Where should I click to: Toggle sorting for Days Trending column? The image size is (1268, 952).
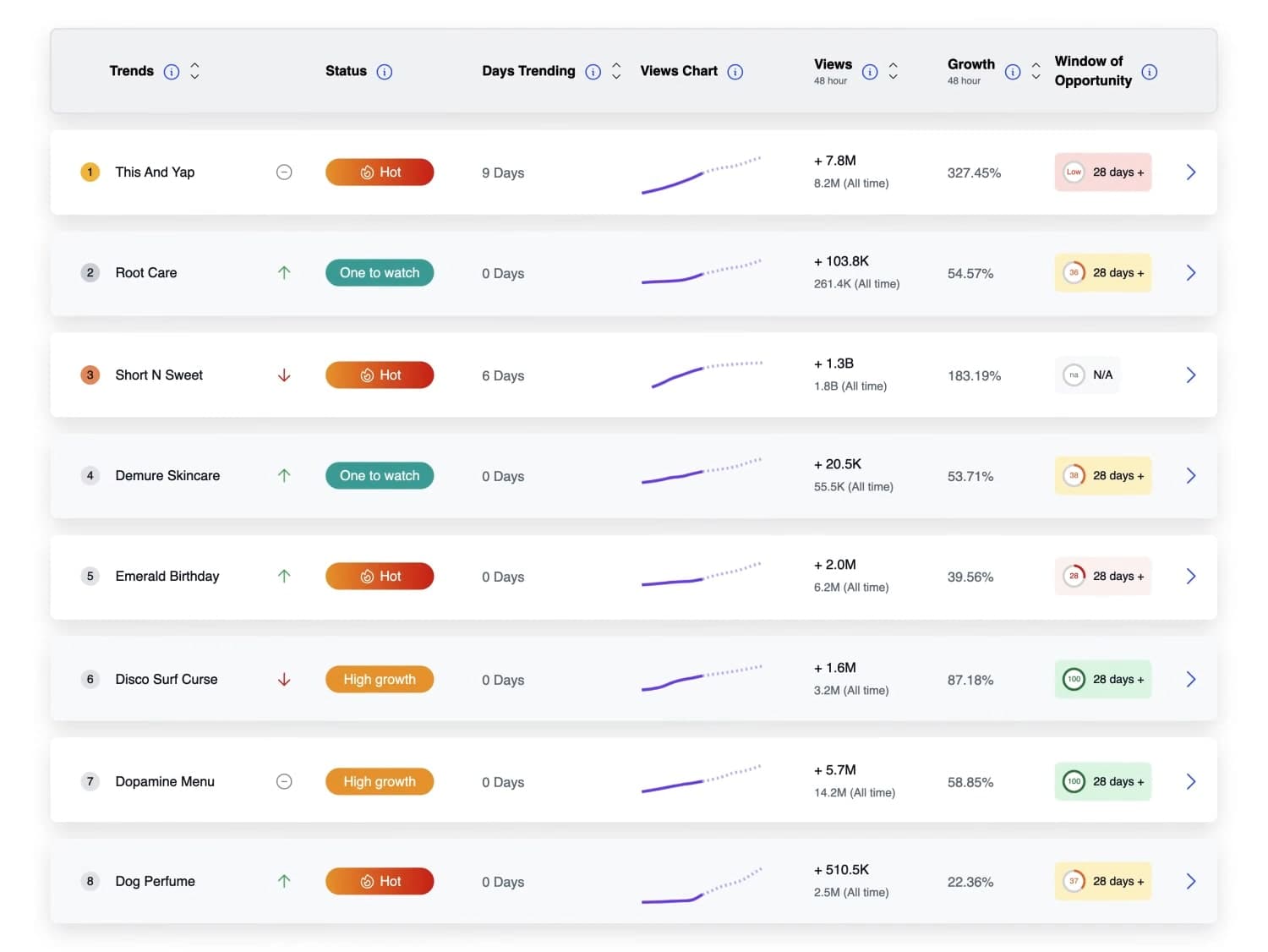[x=616, y=71]
